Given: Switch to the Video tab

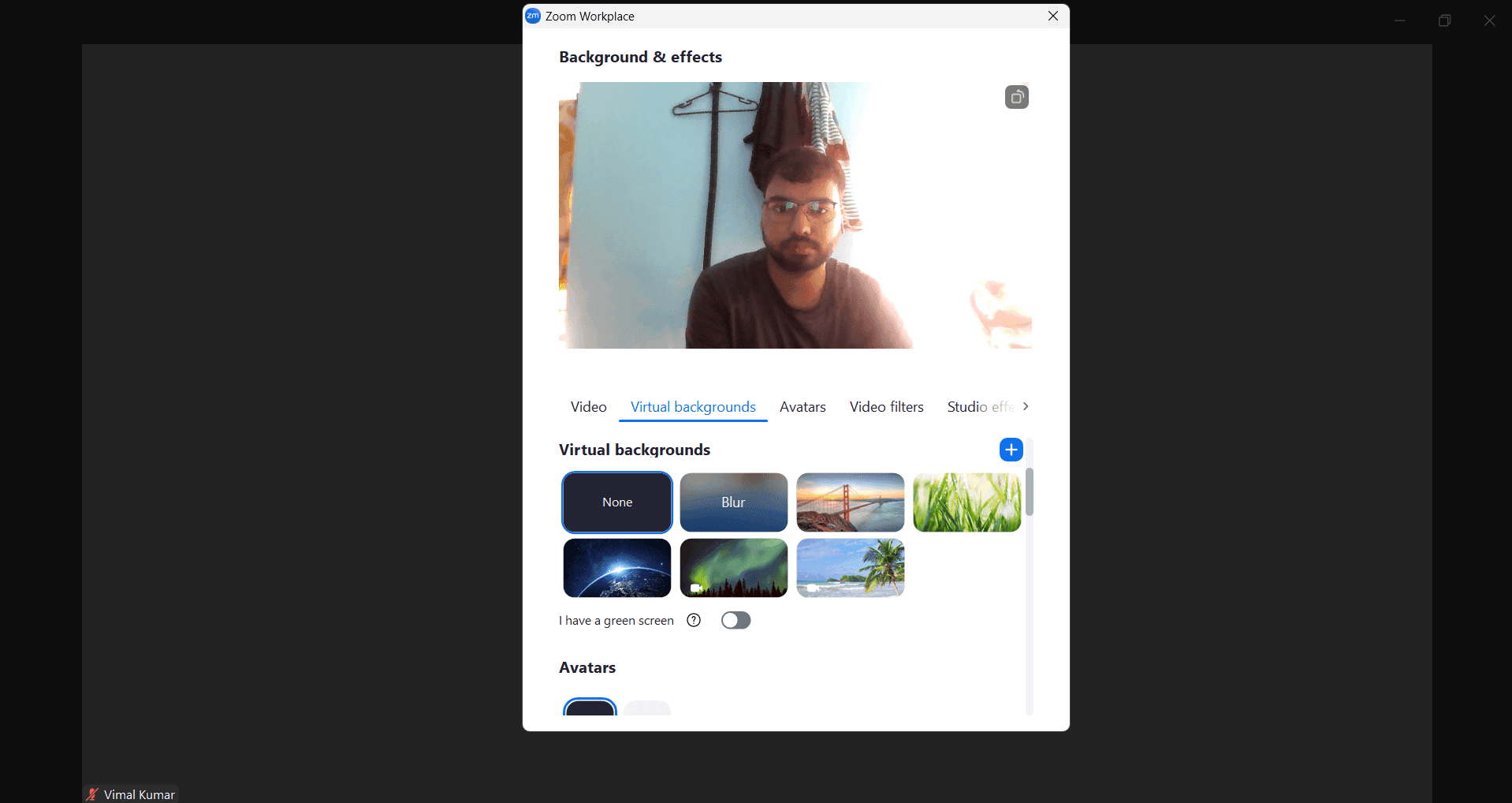Looking at the screenshot, I should point(588,407).
